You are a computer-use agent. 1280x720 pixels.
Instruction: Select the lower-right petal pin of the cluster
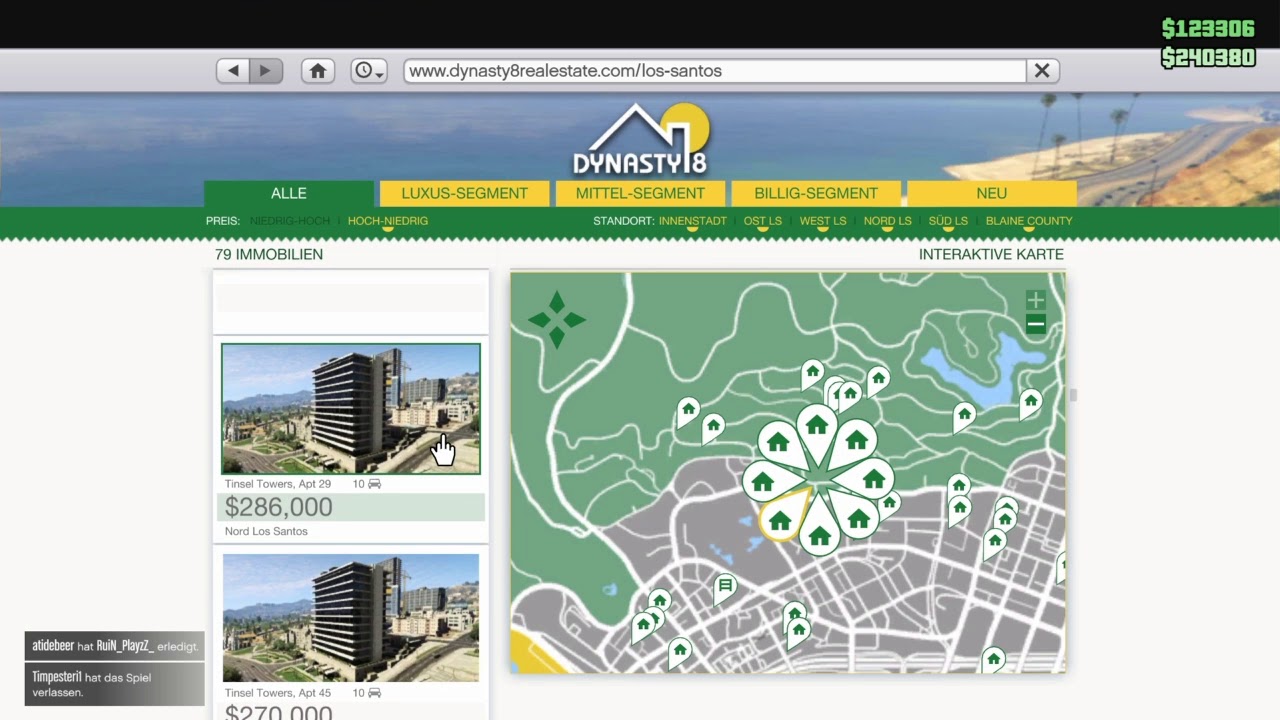pyautogui.click(x=856, y=516)
